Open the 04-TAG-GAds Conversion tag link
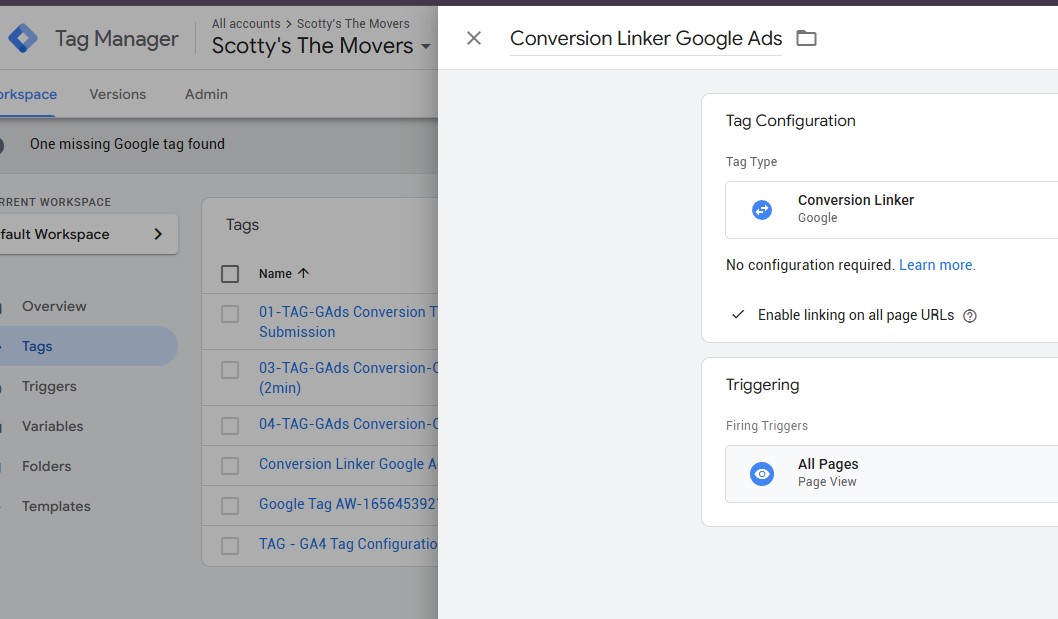 [348, 424]
